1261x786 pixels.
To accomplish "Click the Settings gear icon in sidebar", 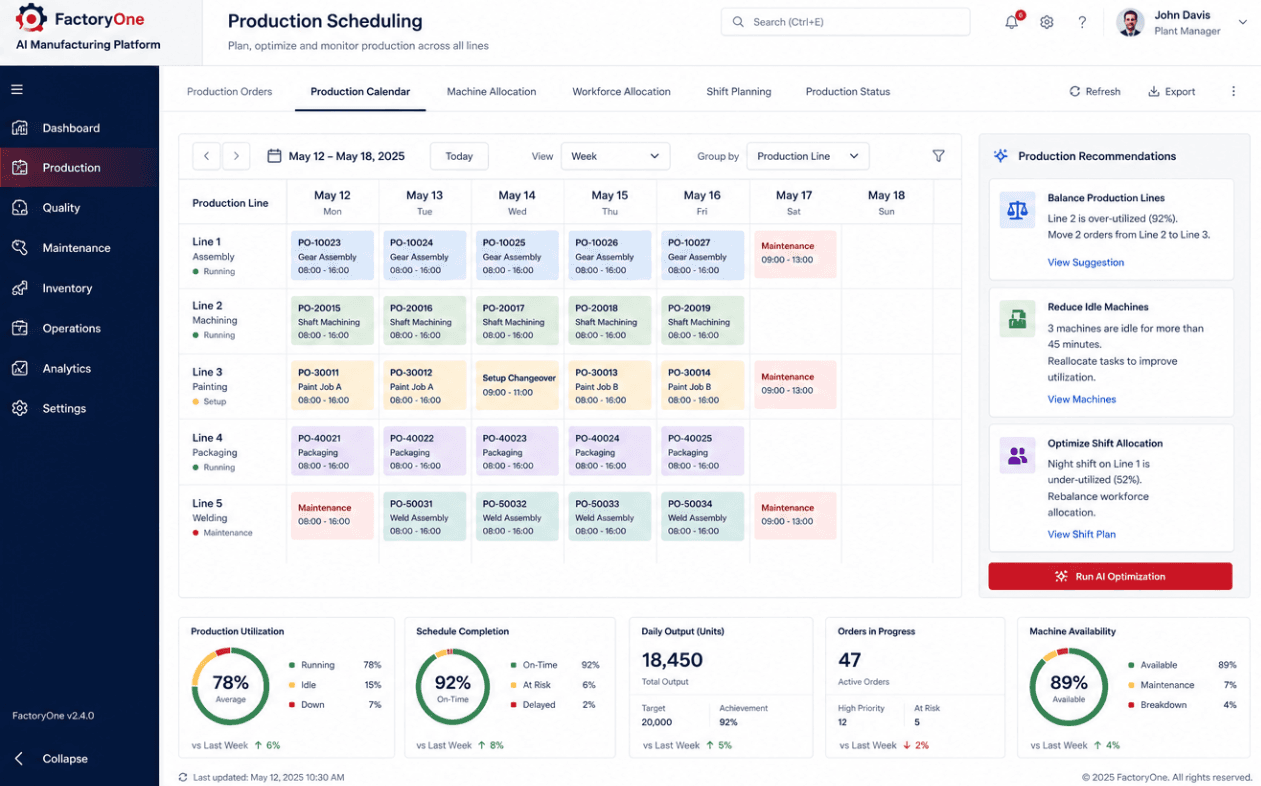I will [20, 408].
